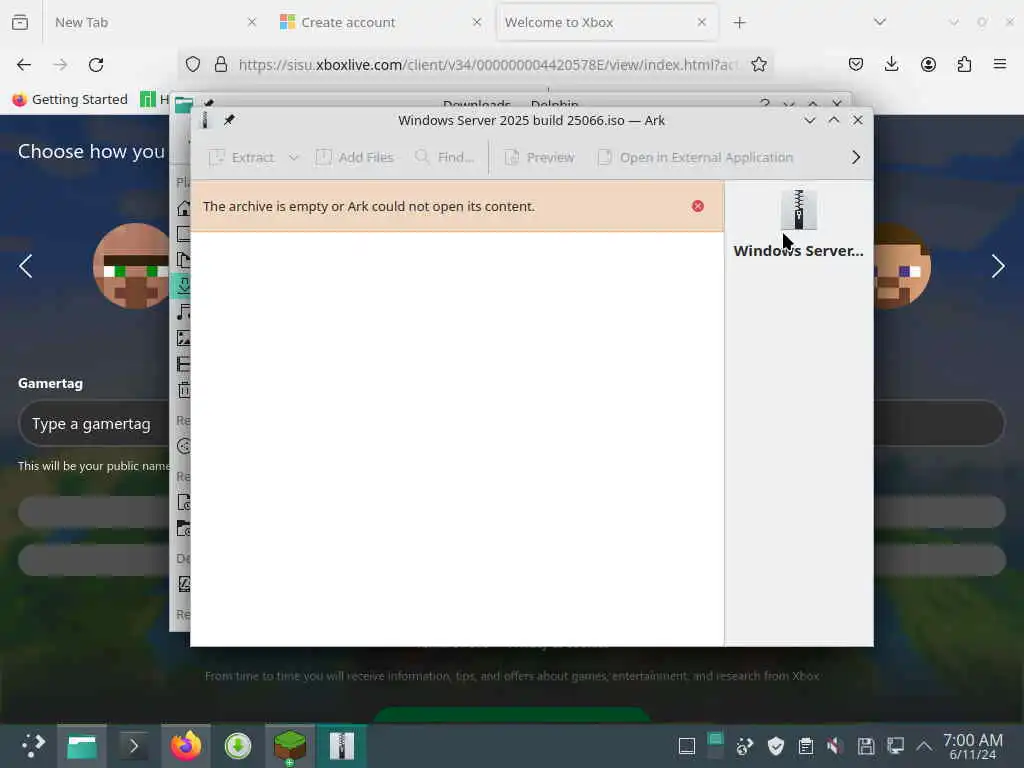This screenshot has width=1024, height=768.
Task: Click the green download app taskbar icon
Action: pyautogui.click(x=238, y=746)
